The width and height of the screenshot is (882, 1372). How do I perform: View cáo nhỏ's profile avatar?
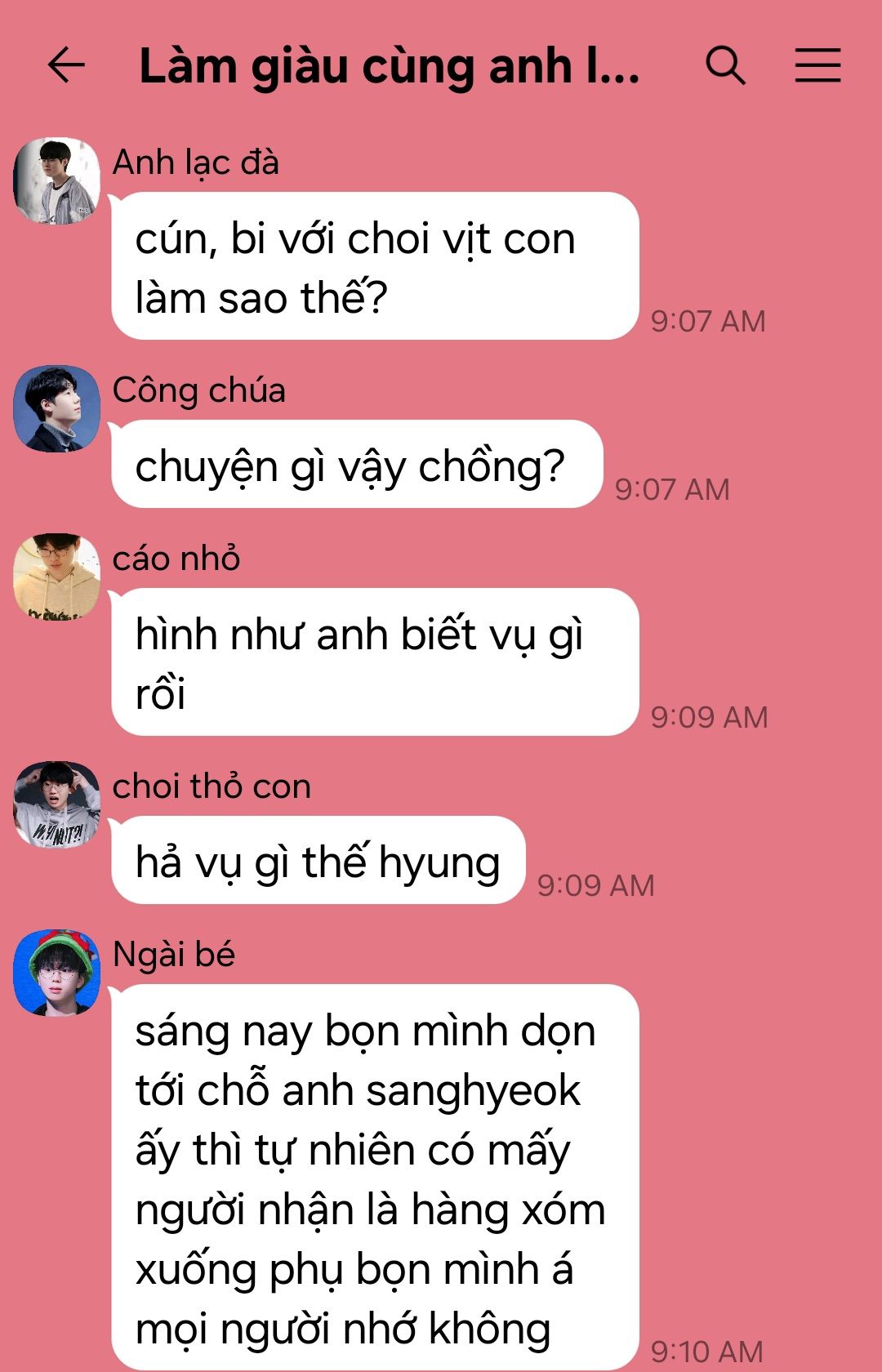[56, 577]
